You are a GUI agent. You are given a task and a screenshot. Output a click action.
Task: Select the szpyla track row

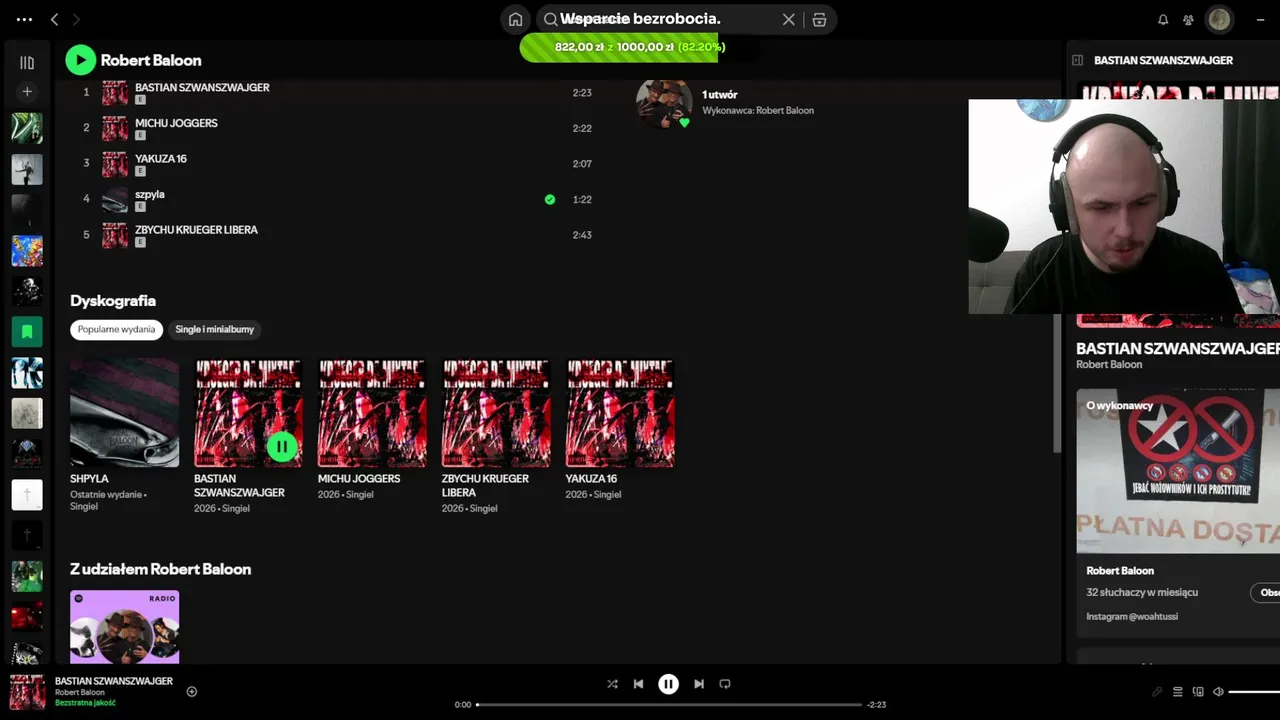(x=336, y=199)
